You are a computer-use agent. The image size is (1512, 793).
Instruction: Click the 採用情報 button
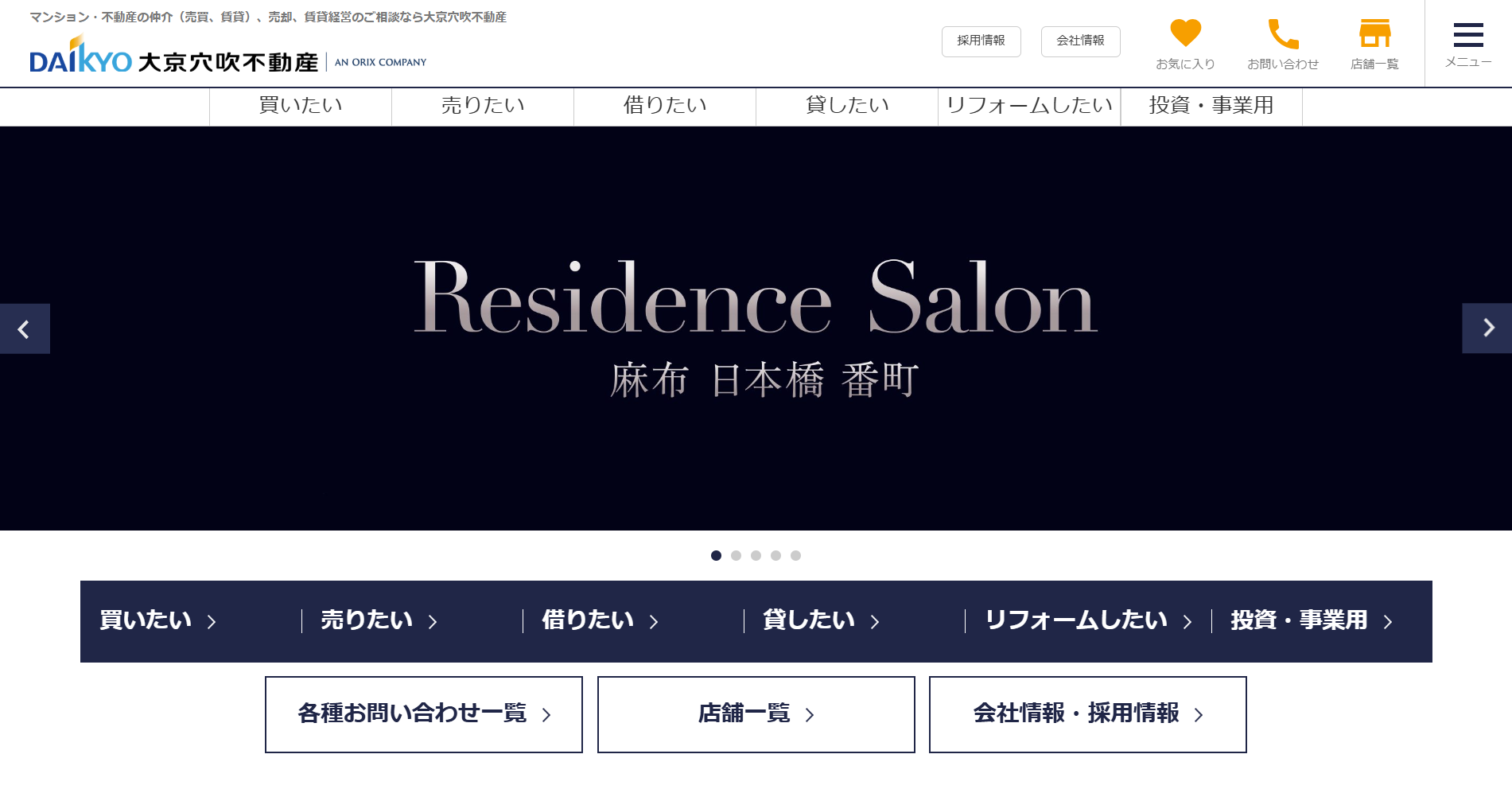coord(981,41)
